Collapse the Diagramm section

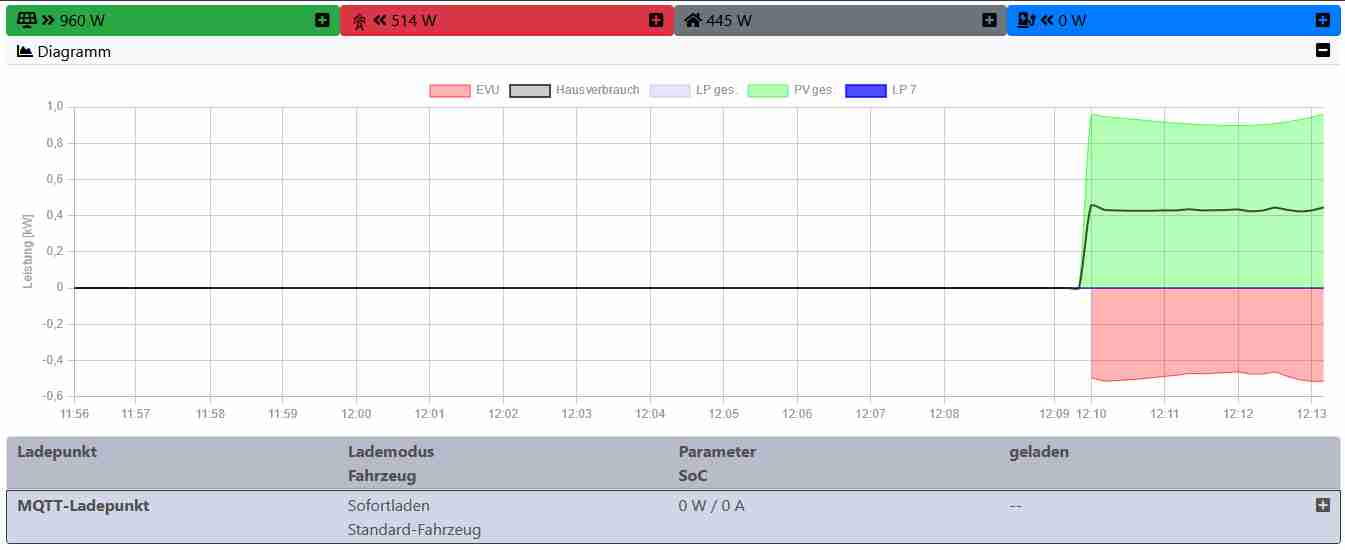(x=1323, y=51)
